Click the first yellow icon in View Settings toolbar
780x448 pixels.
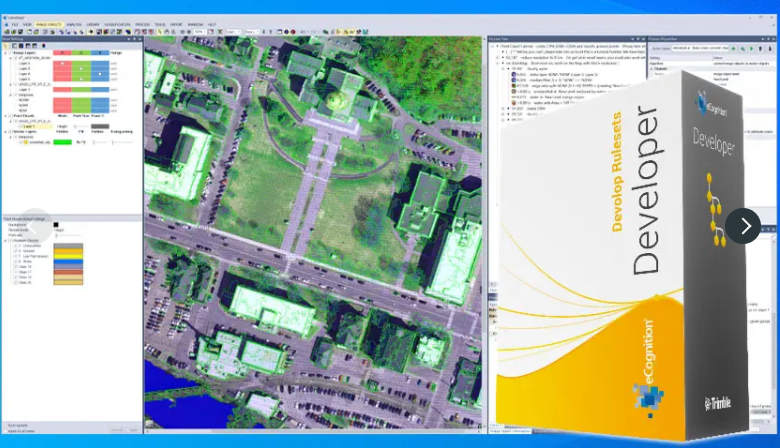point(6,46)
